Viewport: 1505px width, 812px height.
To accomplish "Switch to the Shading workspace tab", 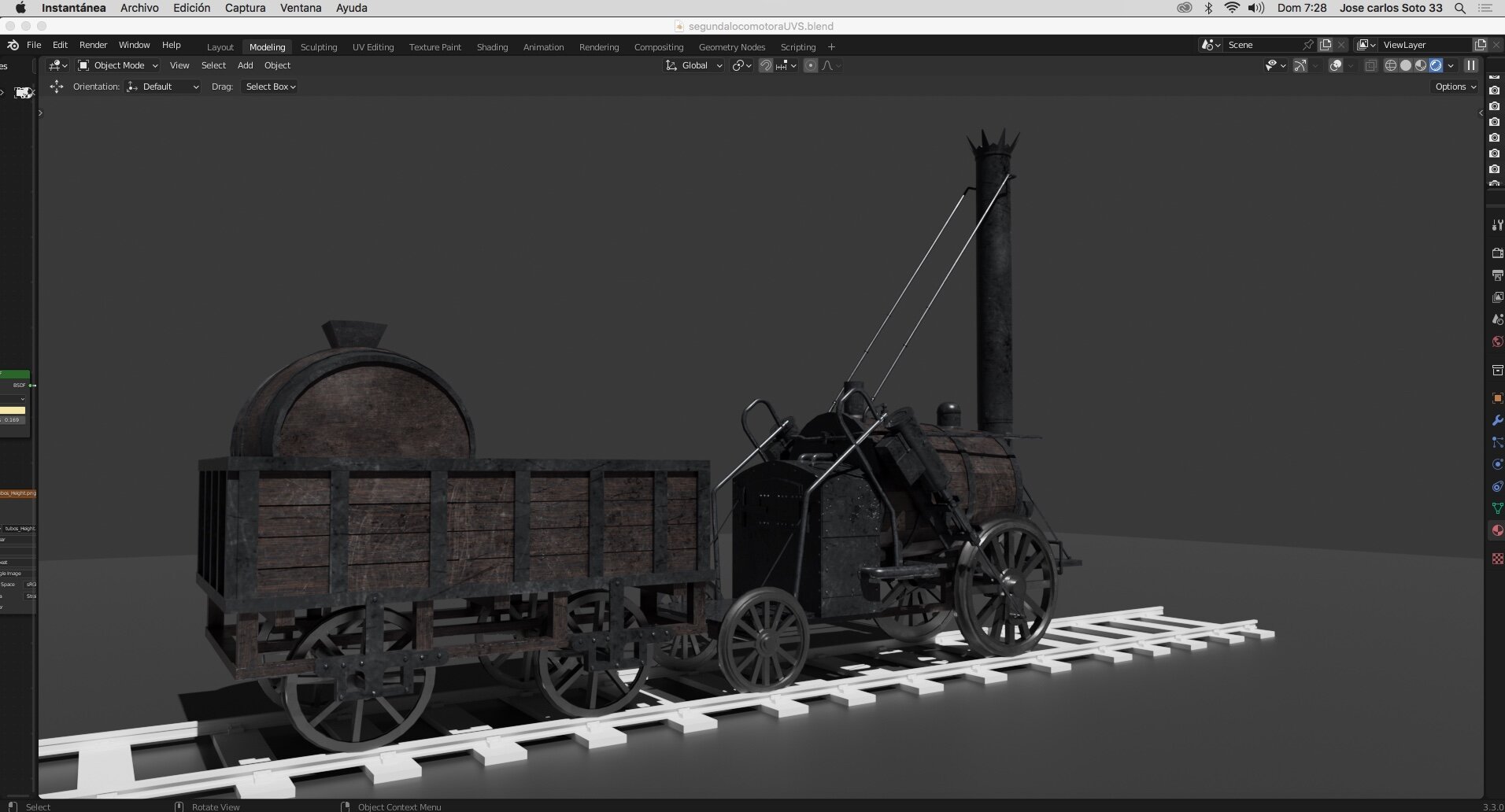I will [492, 47].
